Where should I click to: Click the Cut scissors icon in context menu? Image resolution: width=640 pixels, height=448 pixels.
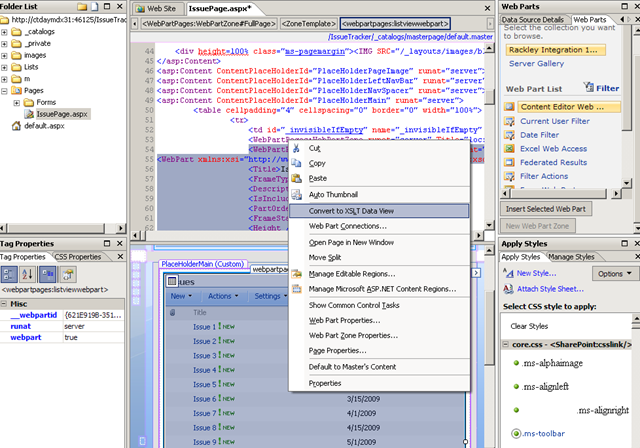coord(296,148)
